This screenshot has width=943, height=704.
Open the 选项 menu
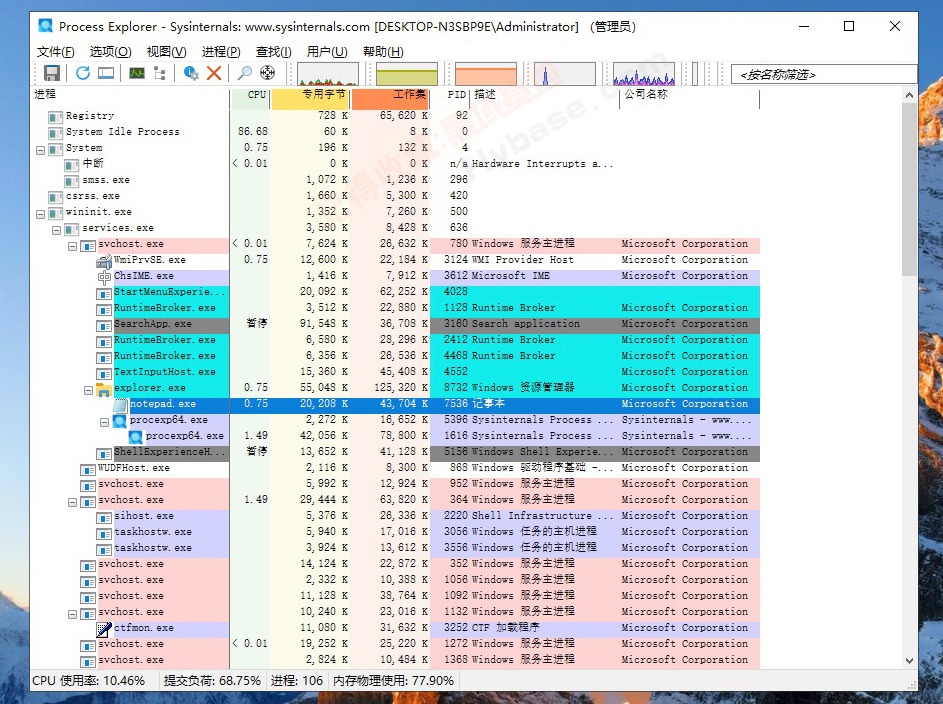pyautogui.click(x=110, y=51)
